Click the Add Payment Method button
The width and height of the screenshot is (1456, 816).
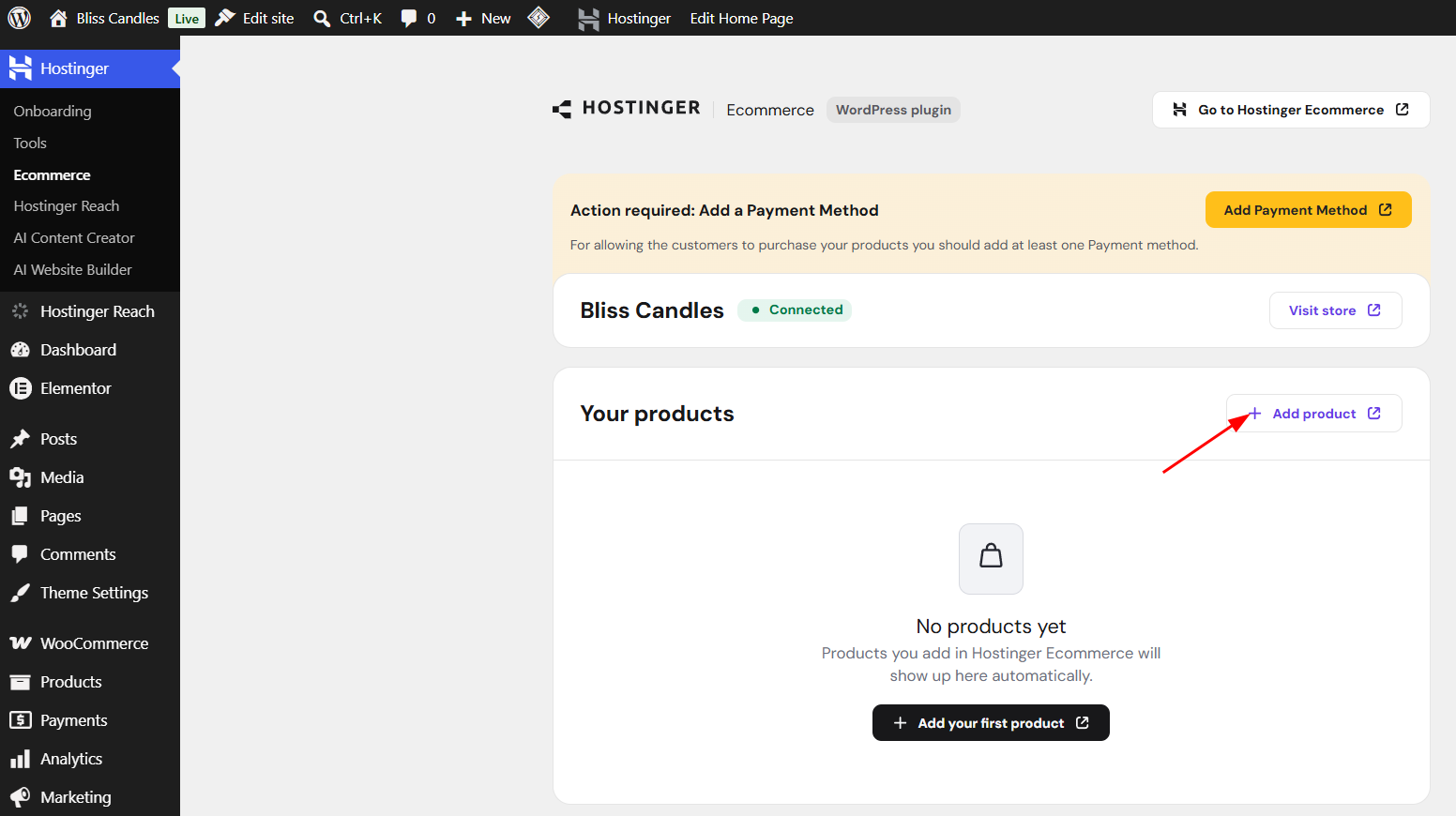coord(1308,210)
